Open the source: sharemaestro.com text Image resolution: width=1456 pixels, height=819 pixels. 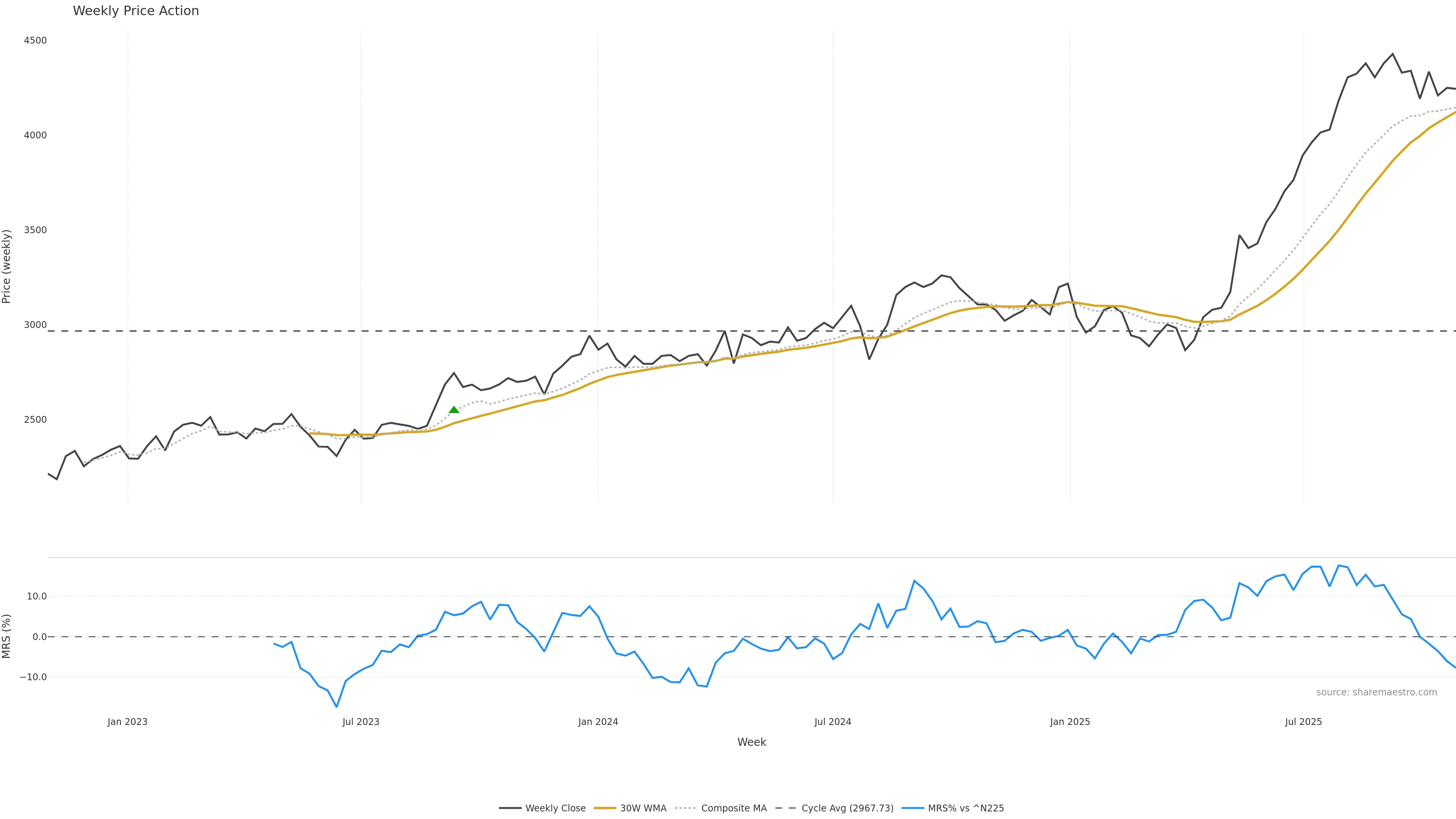point(1376,692)
